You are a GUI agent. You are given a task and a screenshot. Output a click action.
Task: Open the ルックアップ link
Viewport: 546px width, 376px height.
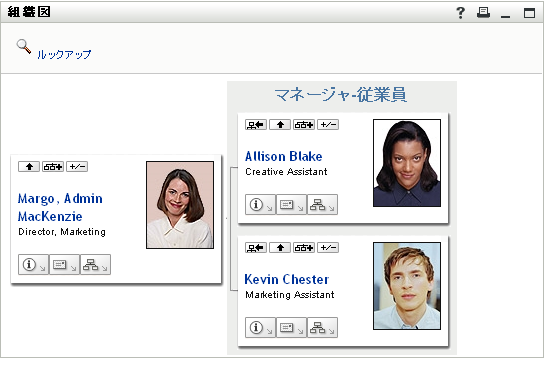coord(64,55)
